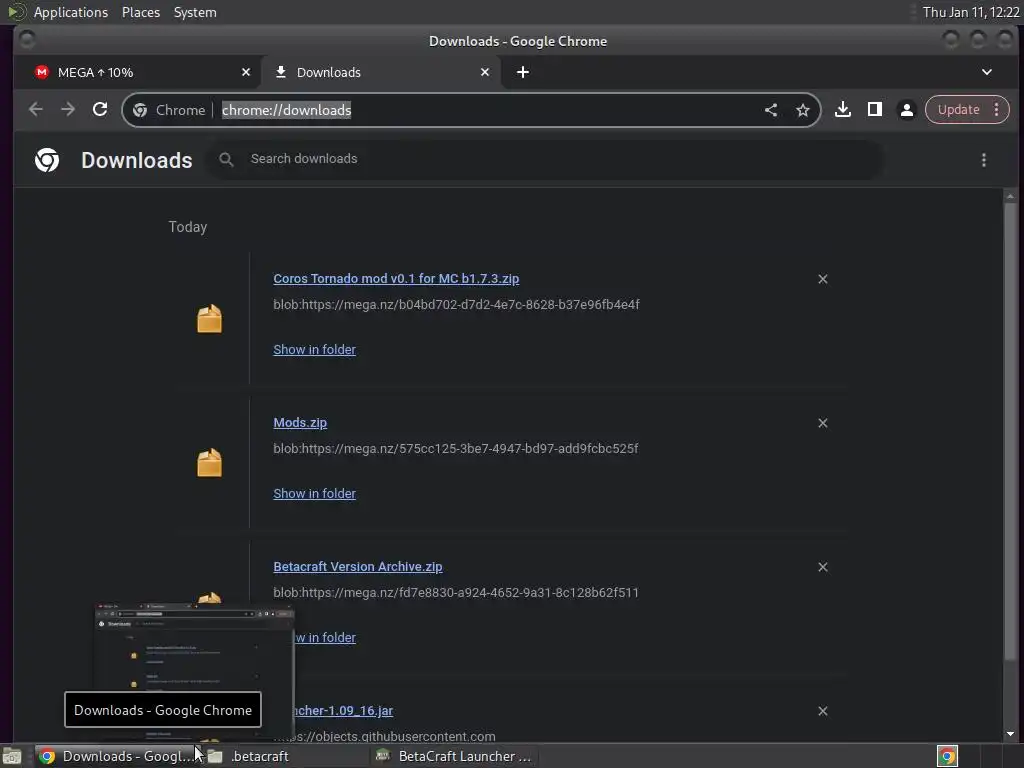Viewport: 1024px width, 768px height.
Task: Open the Downloads page three-dot menu
Action: (x=984, y=160)
